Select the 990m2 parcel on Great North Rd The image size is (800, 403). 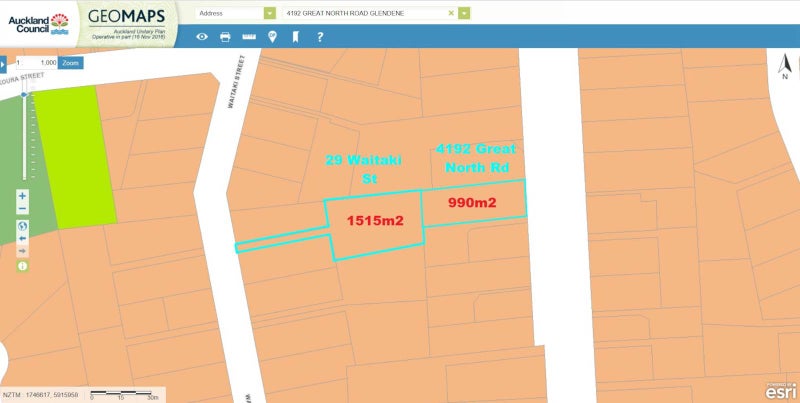(x=473, y=203)
